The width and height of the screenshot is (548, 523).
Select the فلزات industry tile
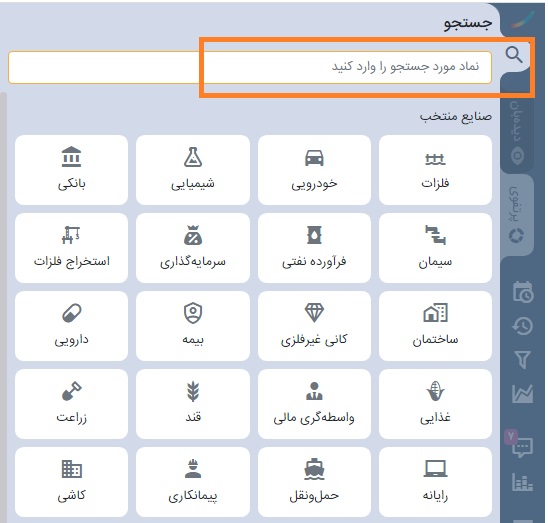click(x=435, y=170)
